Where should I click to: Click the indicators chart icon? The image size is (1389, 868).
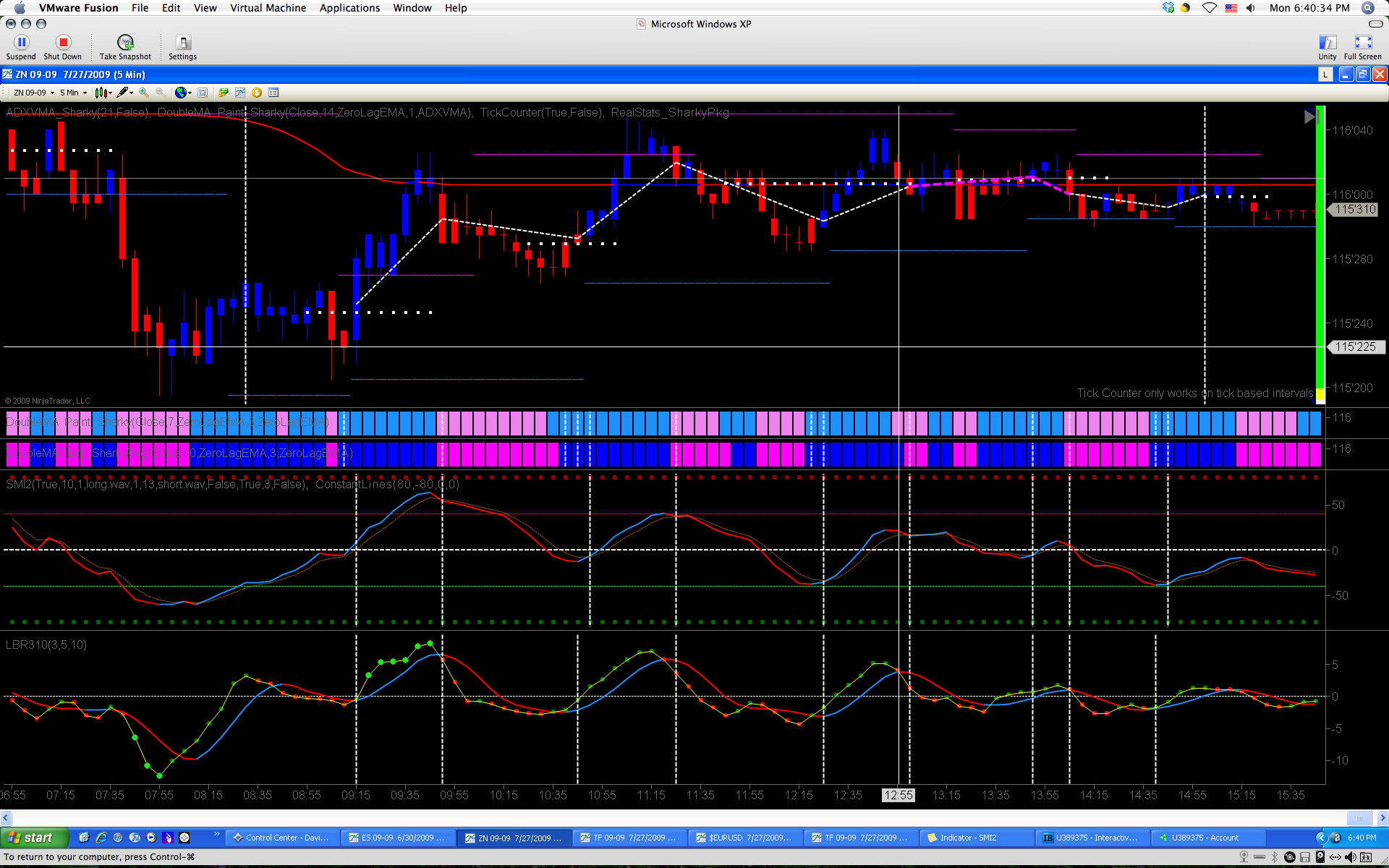[x=240, y=93]
